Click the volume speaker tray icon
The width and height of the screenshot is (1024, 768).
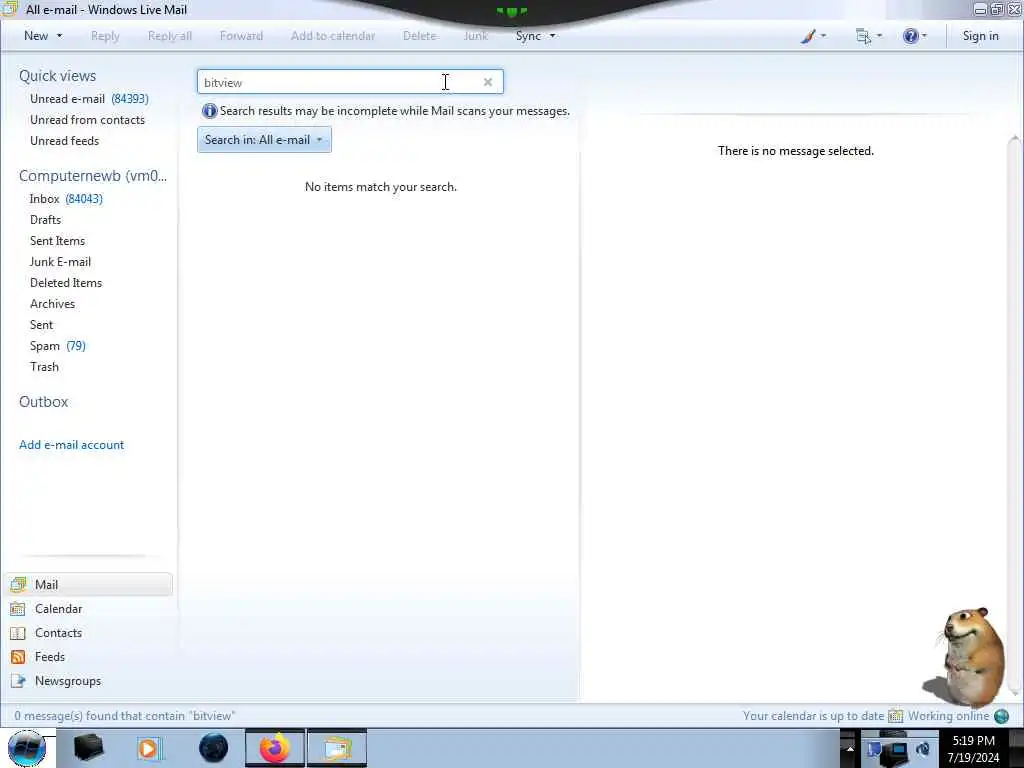923,749
